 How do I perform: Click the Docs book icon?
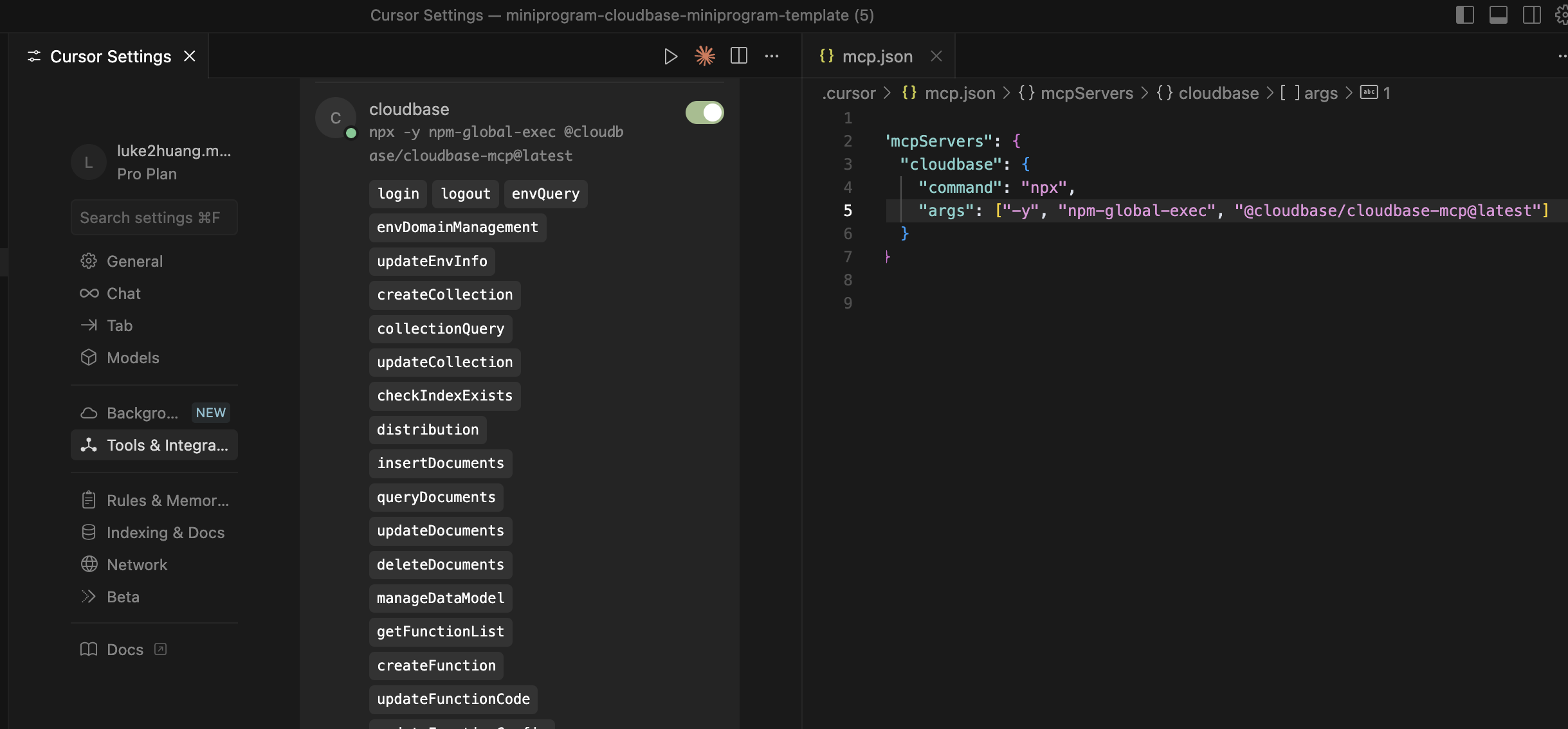coord(89,649)
